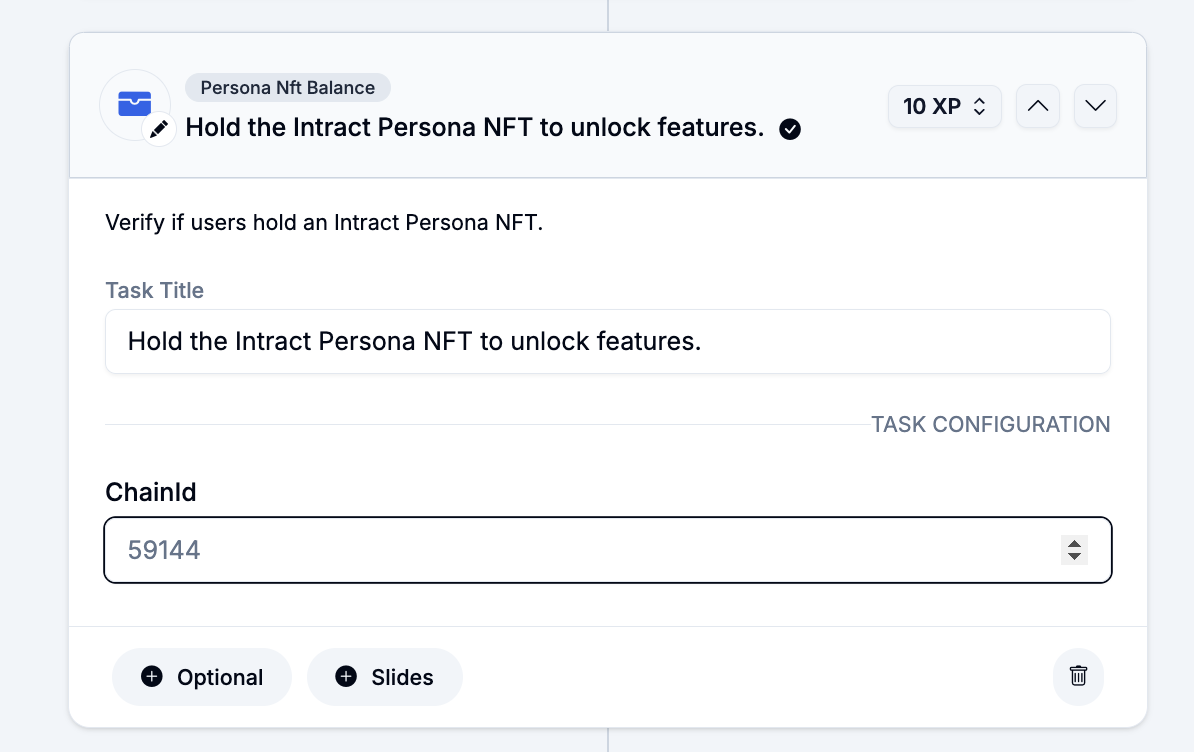Screen dimensions: 1194x752
Task: Click the task heading 'Hold the Intract Persona NFT'
Action: (x=475, y=128)
